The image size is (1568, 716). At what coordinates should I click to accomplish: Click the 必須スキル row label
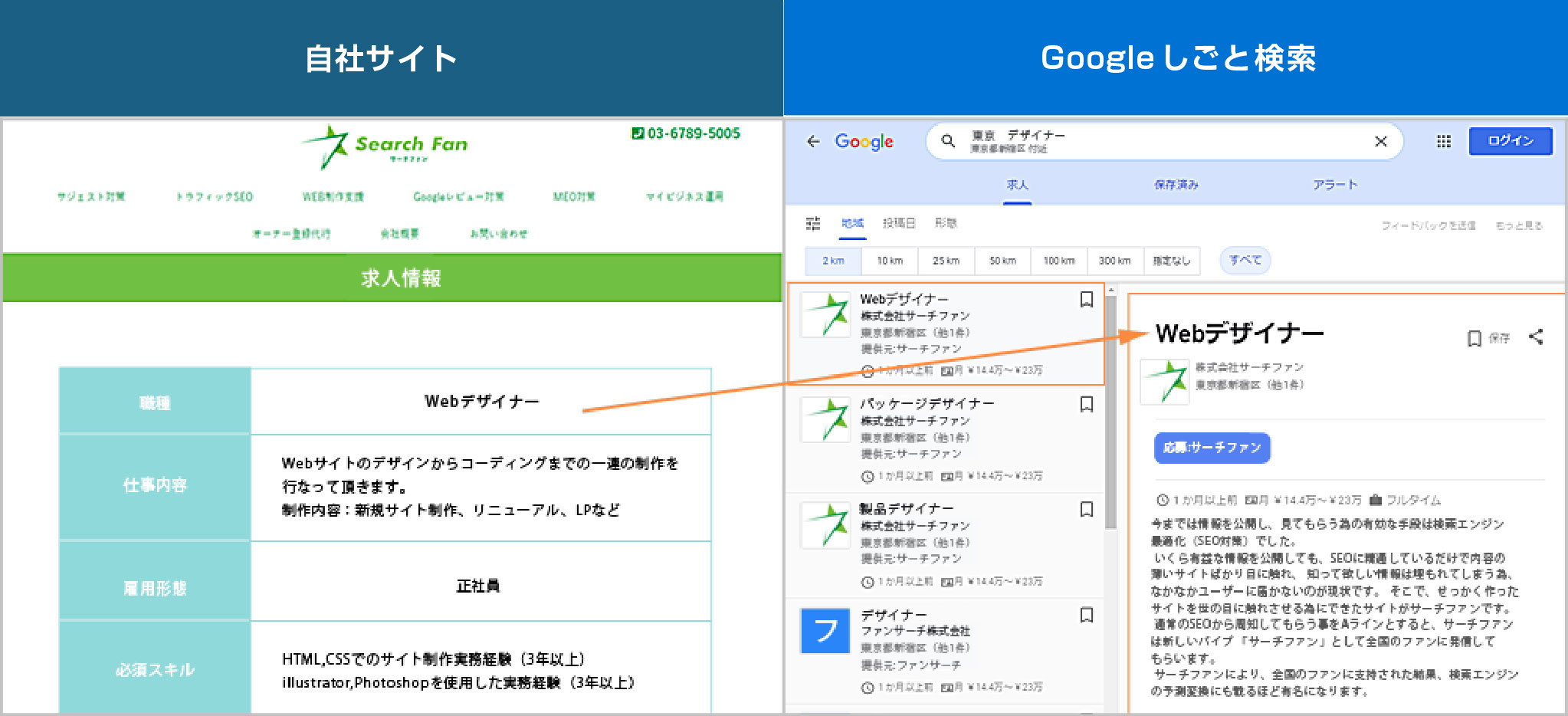[x=155, y=669]
